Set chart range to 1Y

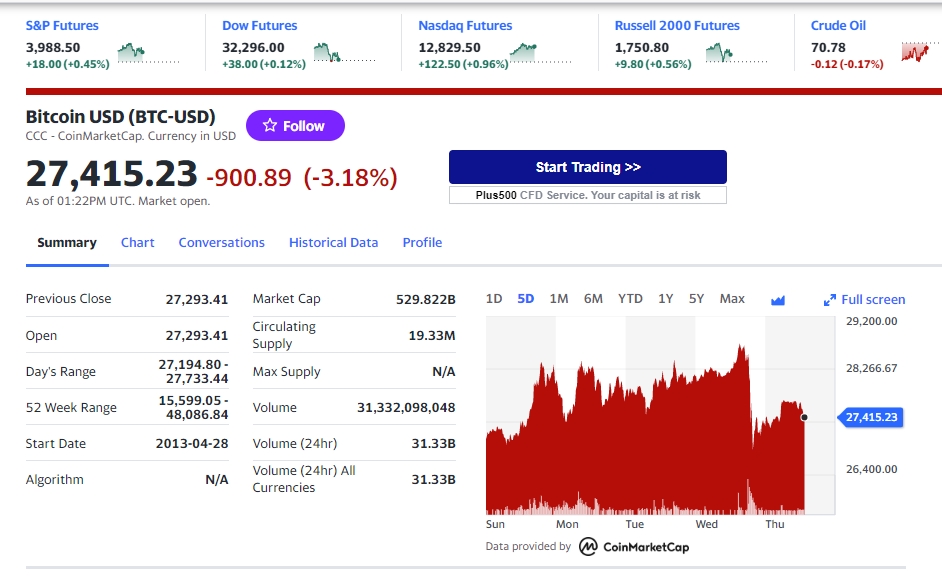[666, 299]
